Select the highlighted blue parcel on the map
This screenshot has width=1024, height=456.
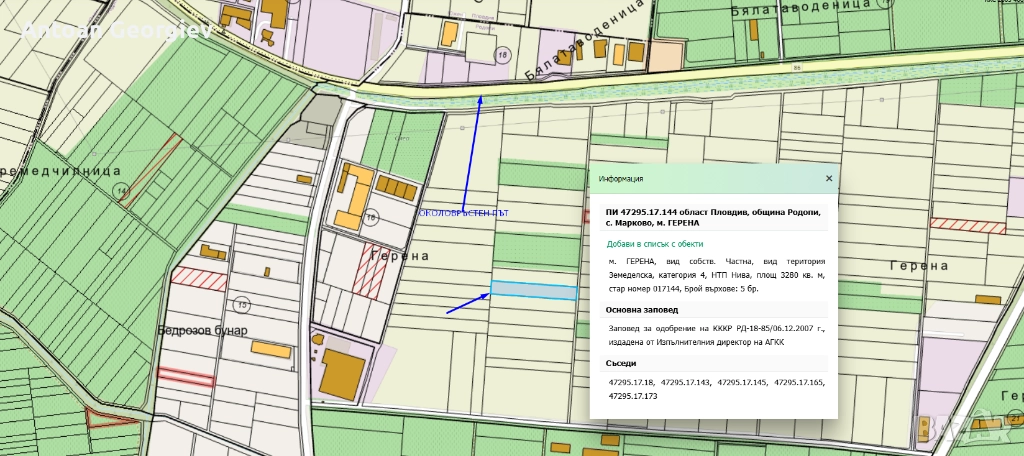point(534,291)
